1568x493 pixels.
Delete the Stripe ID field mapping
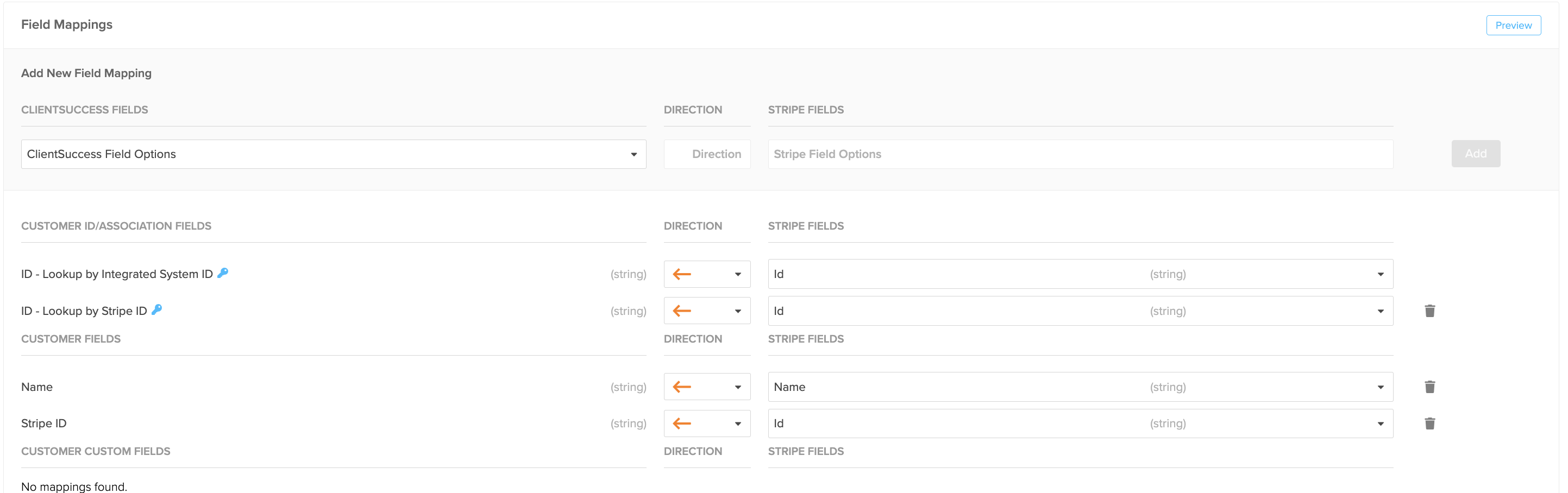[1429, 424]
